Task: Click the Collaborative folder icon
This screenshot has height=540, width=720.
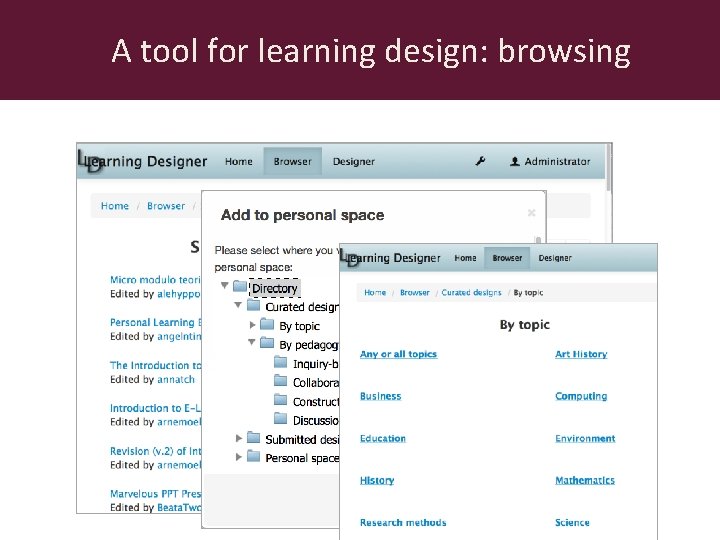Action: (x=281, y=381)
